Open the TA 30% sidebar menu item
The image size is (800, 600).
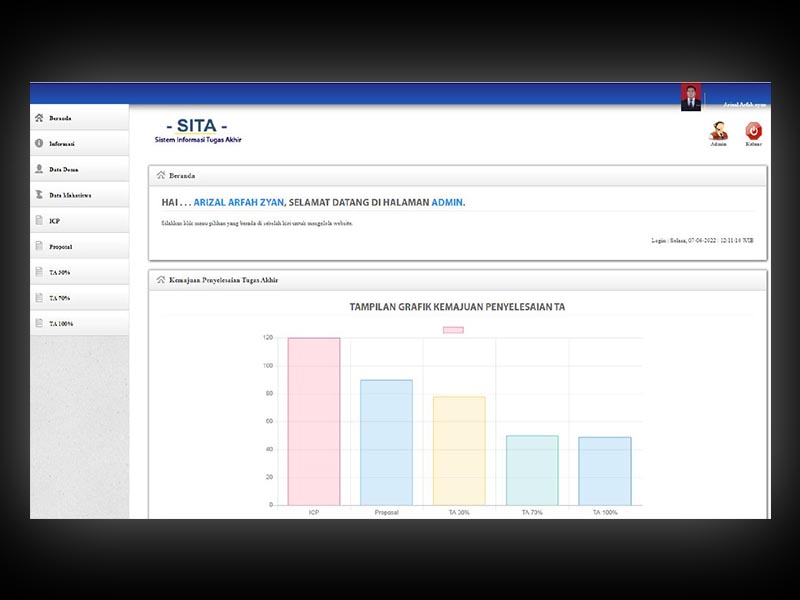[60, 272]
